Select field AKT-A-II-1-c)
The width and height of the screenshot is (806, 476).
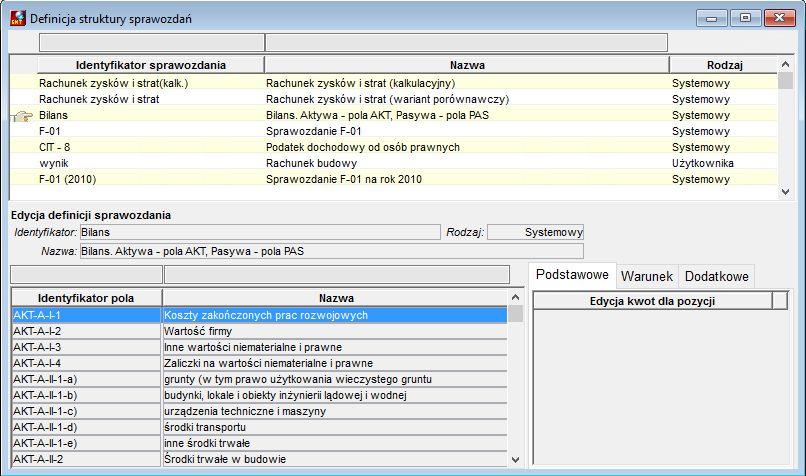tap(86, 411)
